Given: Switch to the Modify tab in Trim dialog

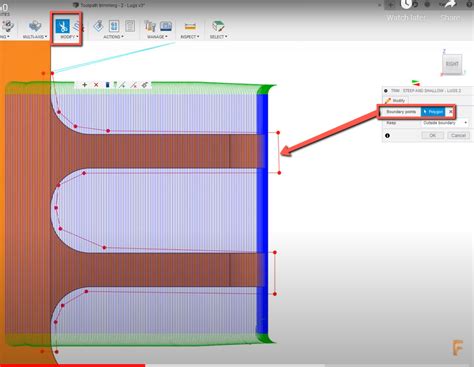Looking at the screenshot, I should tap(395, 100).
